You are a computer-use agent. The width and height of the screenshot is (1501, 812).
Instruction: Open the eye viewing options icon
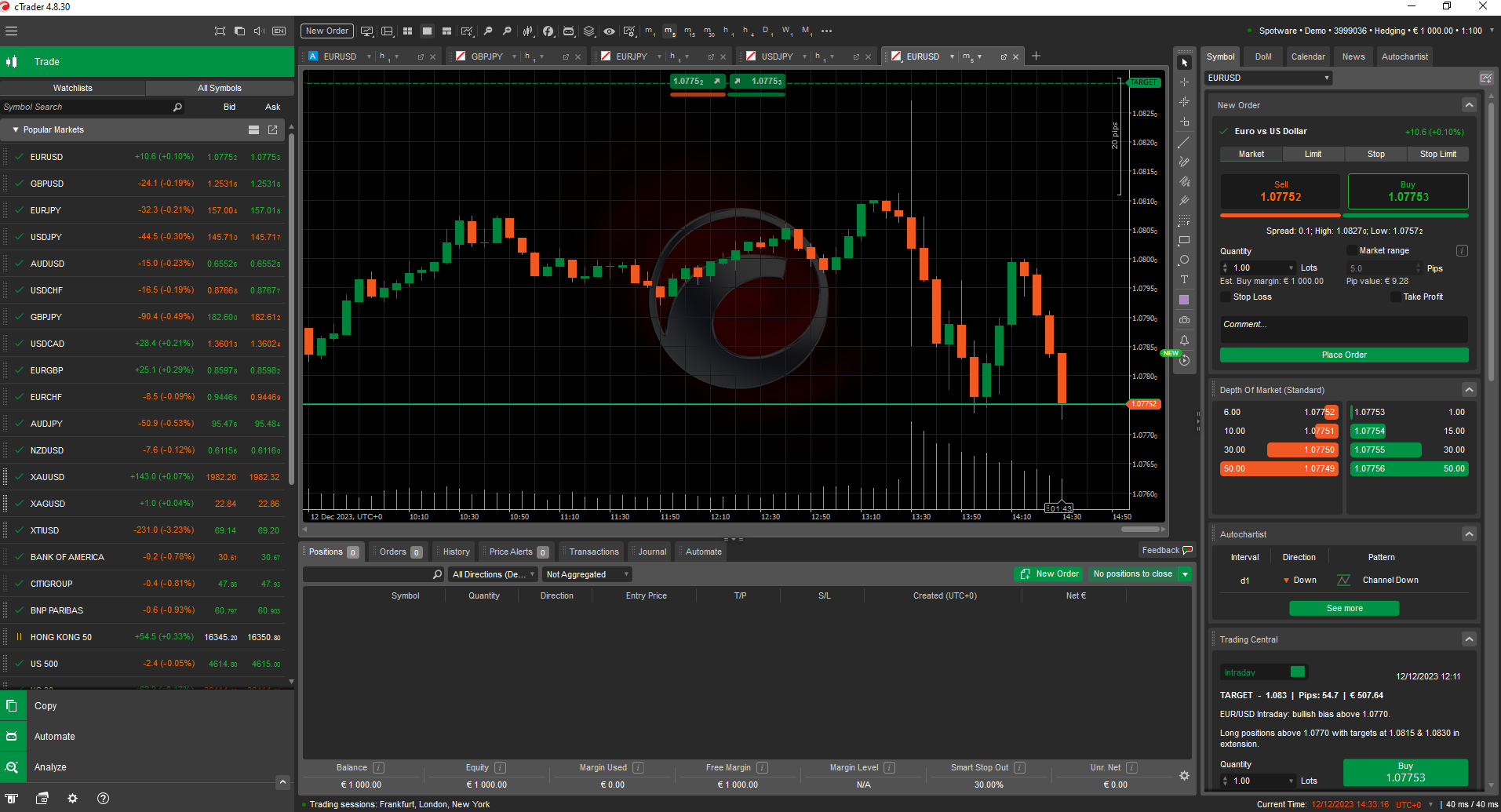click(609, 31)
